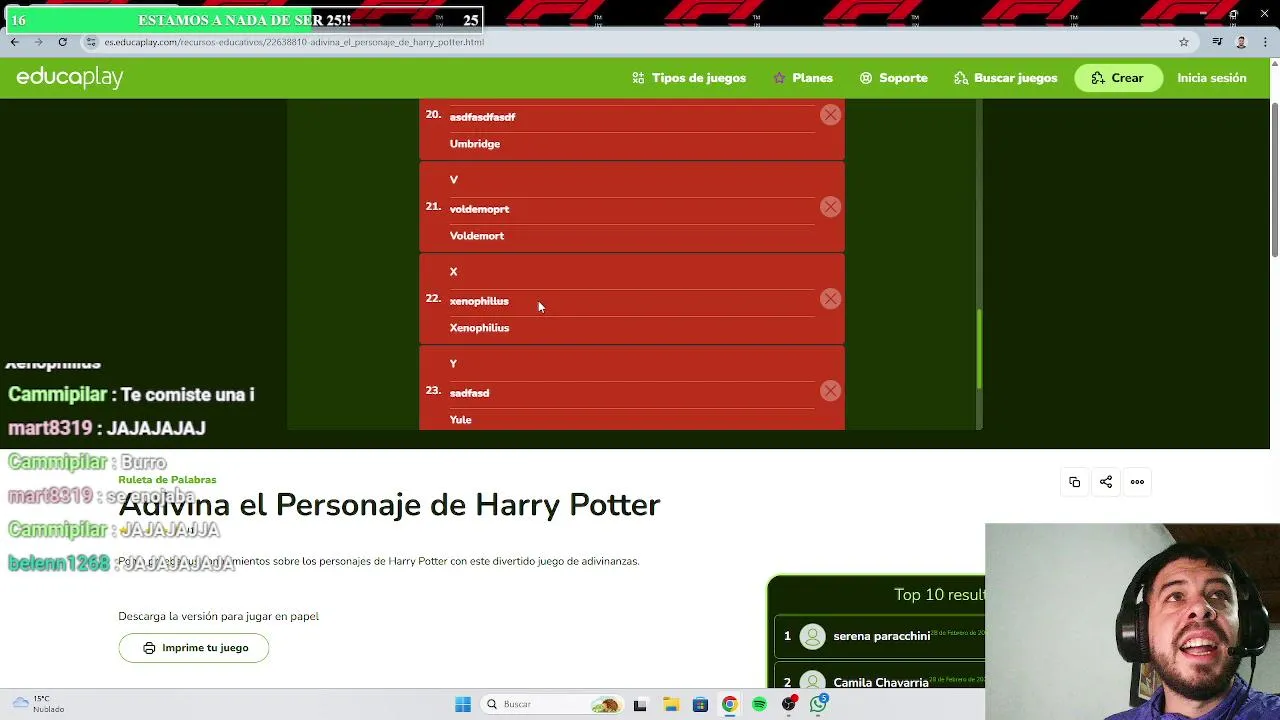Open WhatsApp from taskbar
The image size is (1280, 720).
[x=819, y=704]
